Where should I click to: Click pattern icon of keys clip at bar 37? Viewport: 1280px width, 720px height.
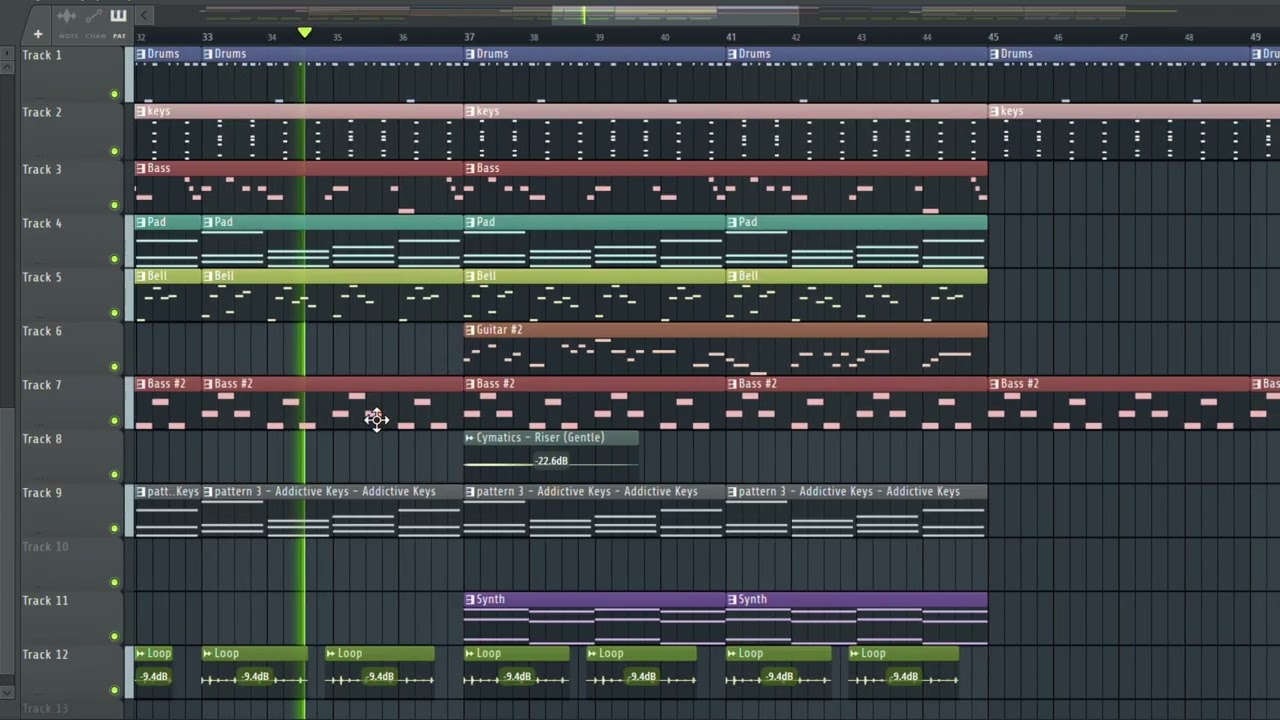(470, 112)
